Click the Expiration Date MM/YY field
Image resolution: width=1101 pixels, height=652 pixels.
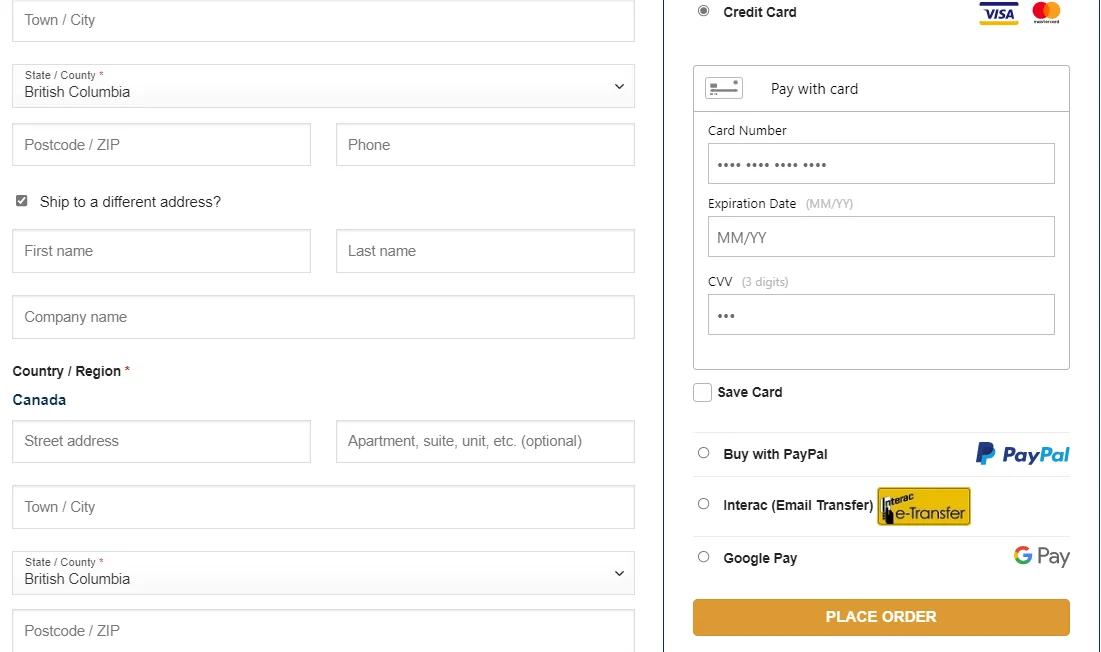click(x=881, y=237)
